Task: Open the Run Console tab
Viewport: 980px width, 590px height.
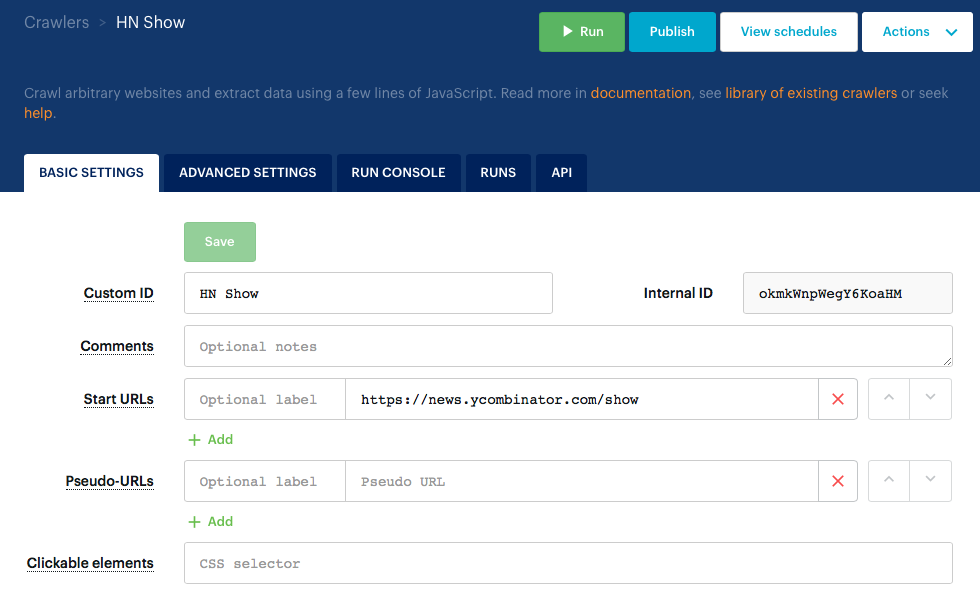Action: (x=398, y=172)
